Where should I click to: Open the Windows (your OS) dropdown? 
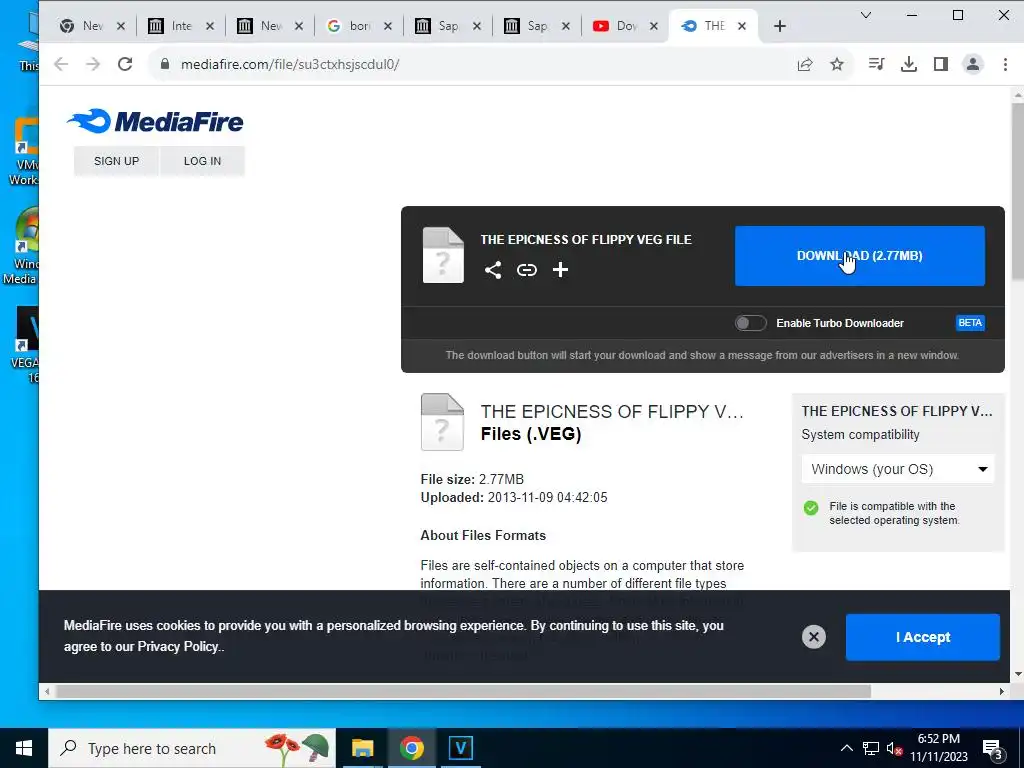tap(898, 469)
